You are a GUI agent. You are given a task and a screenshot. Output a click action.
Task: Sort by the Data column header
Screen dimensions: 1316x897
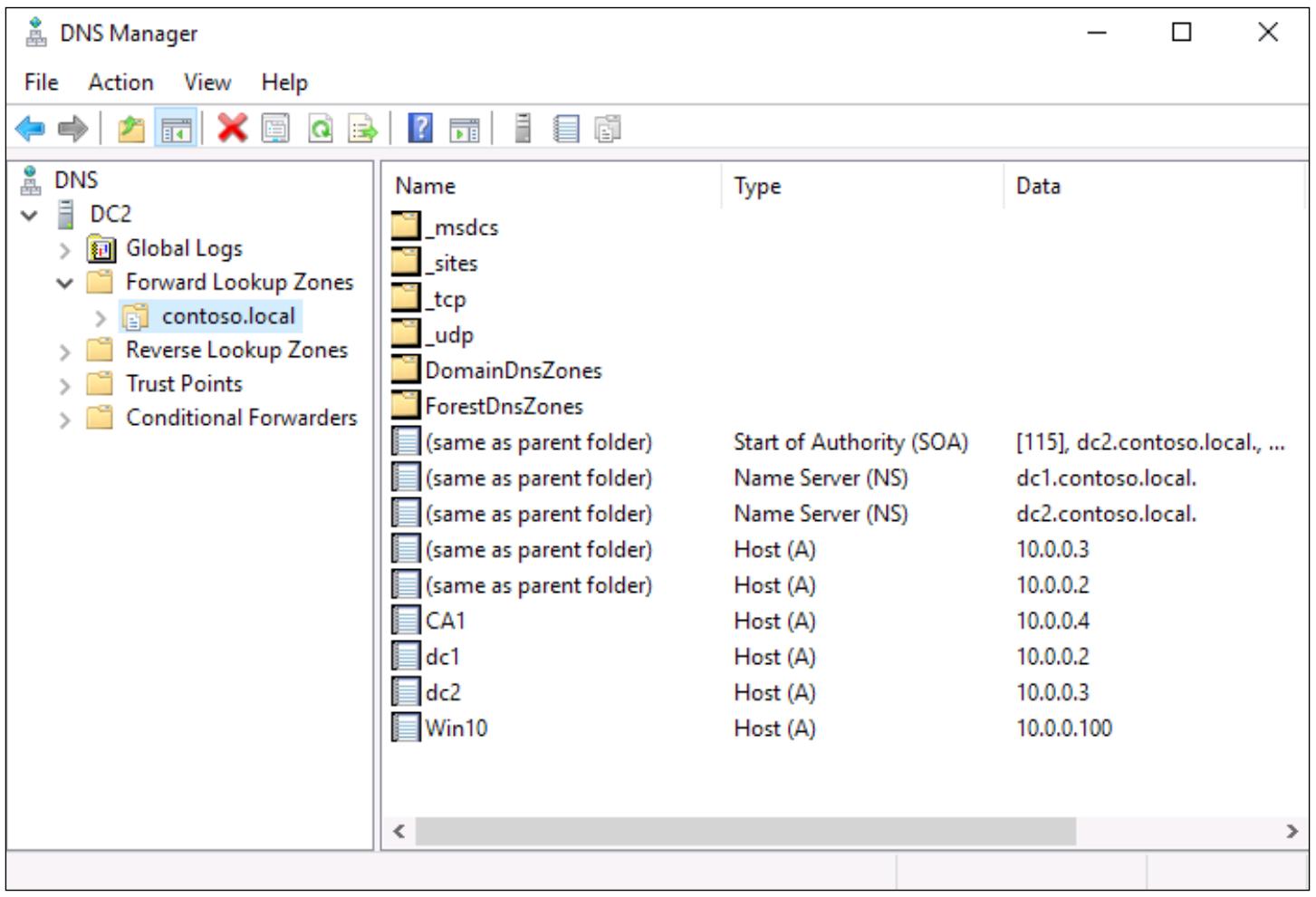coord(1155,186)
